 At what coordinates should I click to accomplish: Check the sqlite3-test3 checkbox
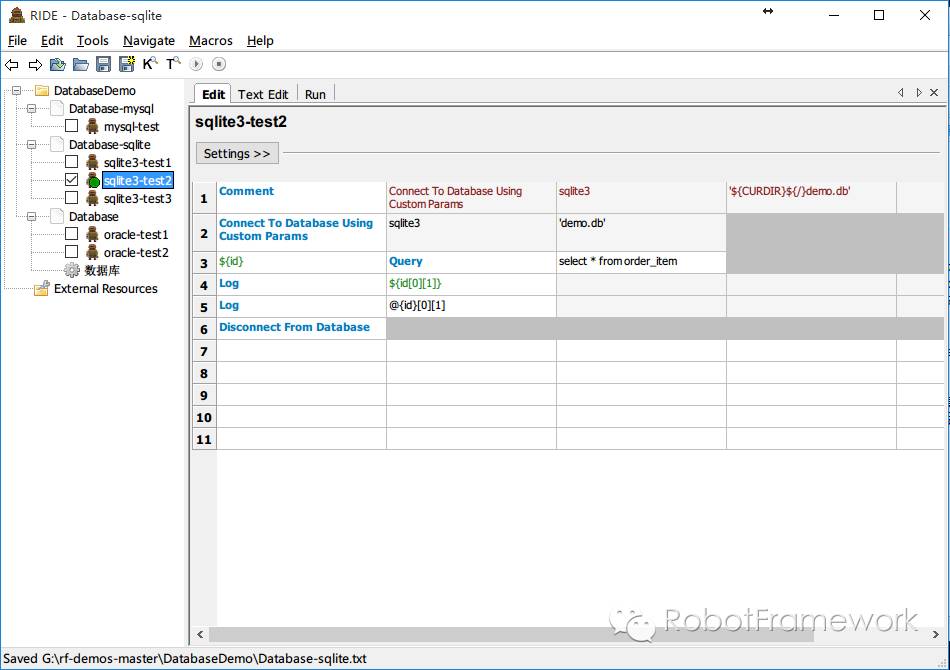71,198
